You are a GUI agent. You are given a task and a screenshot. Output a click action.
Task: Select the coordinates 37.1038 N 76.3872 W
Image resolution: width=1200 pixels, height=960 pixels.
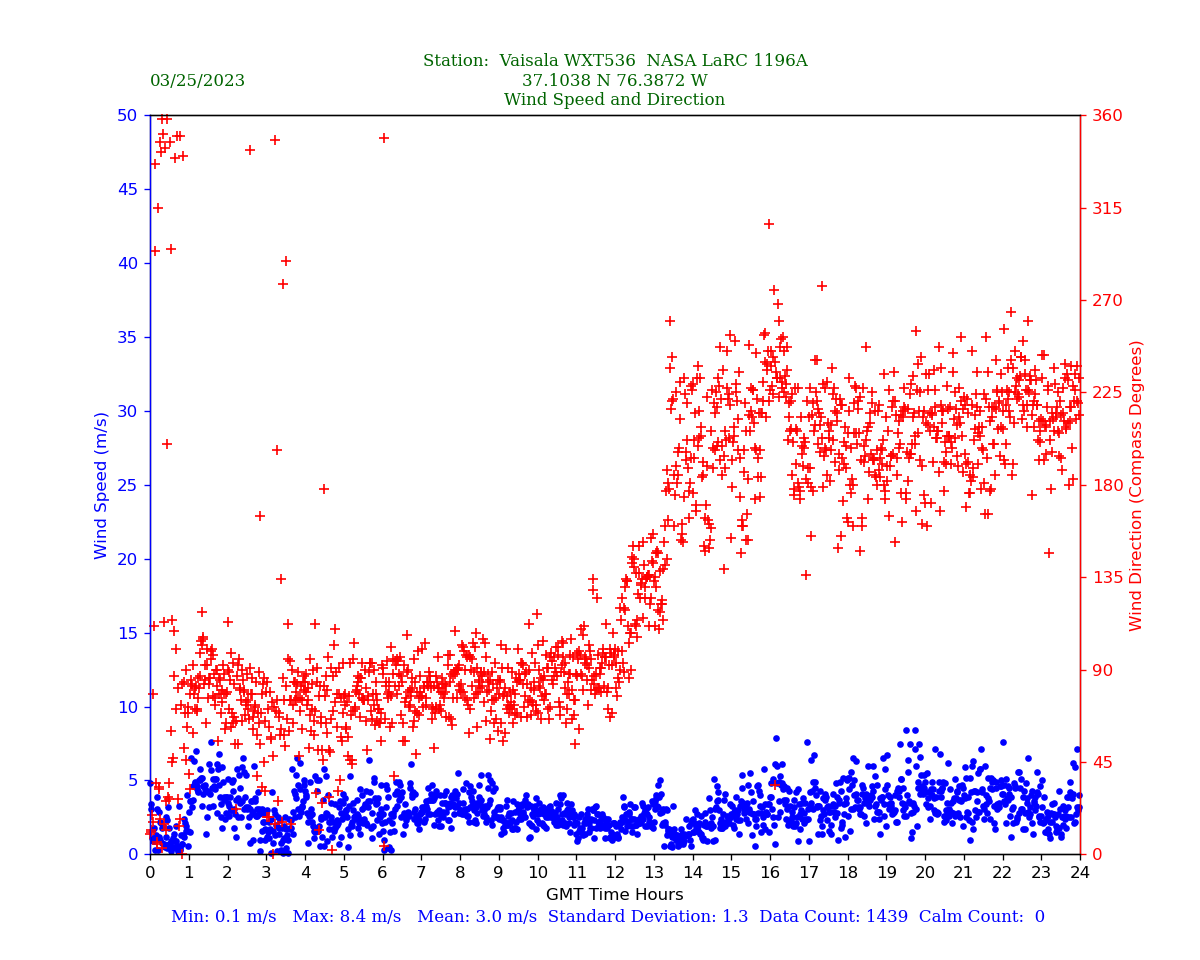pos(614,81)
